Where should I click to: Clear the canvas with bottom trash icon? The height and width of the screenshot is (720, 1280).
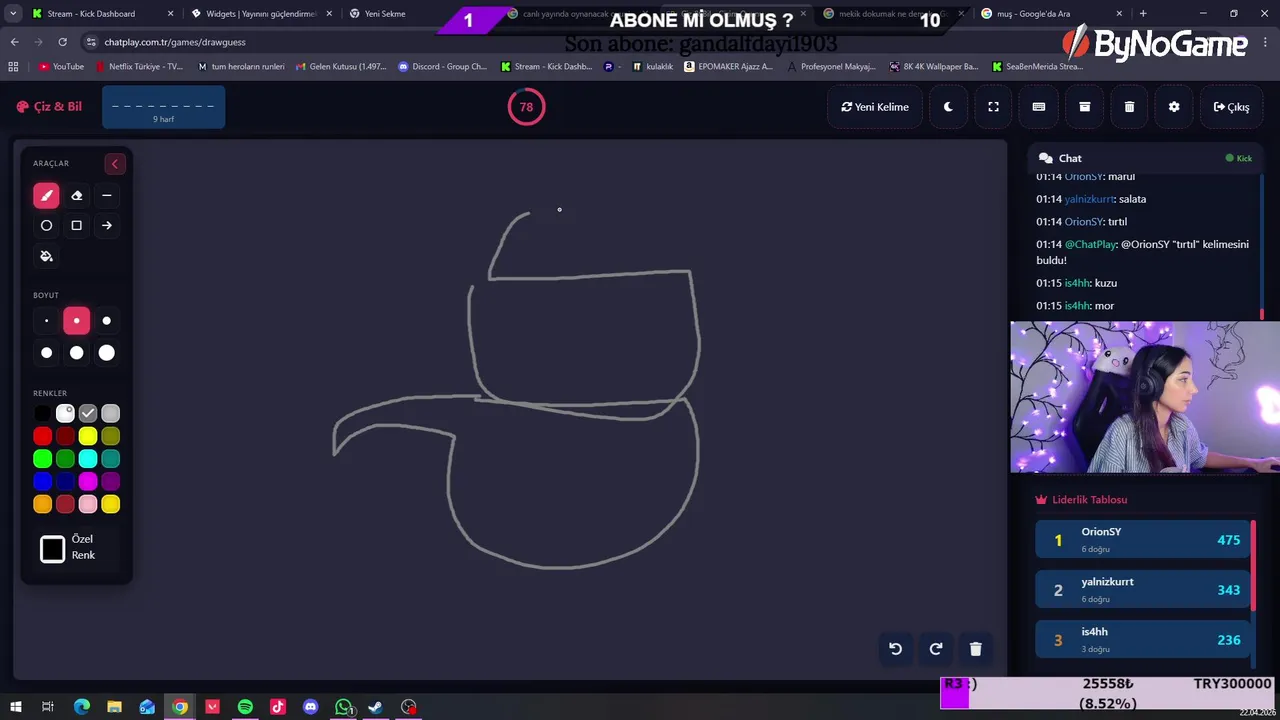(x=976, y=649)
